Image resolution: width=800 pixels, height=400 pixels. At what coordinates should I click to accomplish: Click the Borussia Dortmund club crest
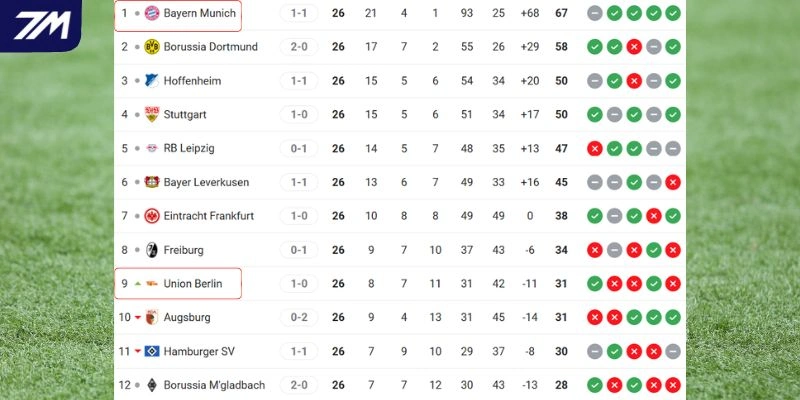[x=152, y=47]
